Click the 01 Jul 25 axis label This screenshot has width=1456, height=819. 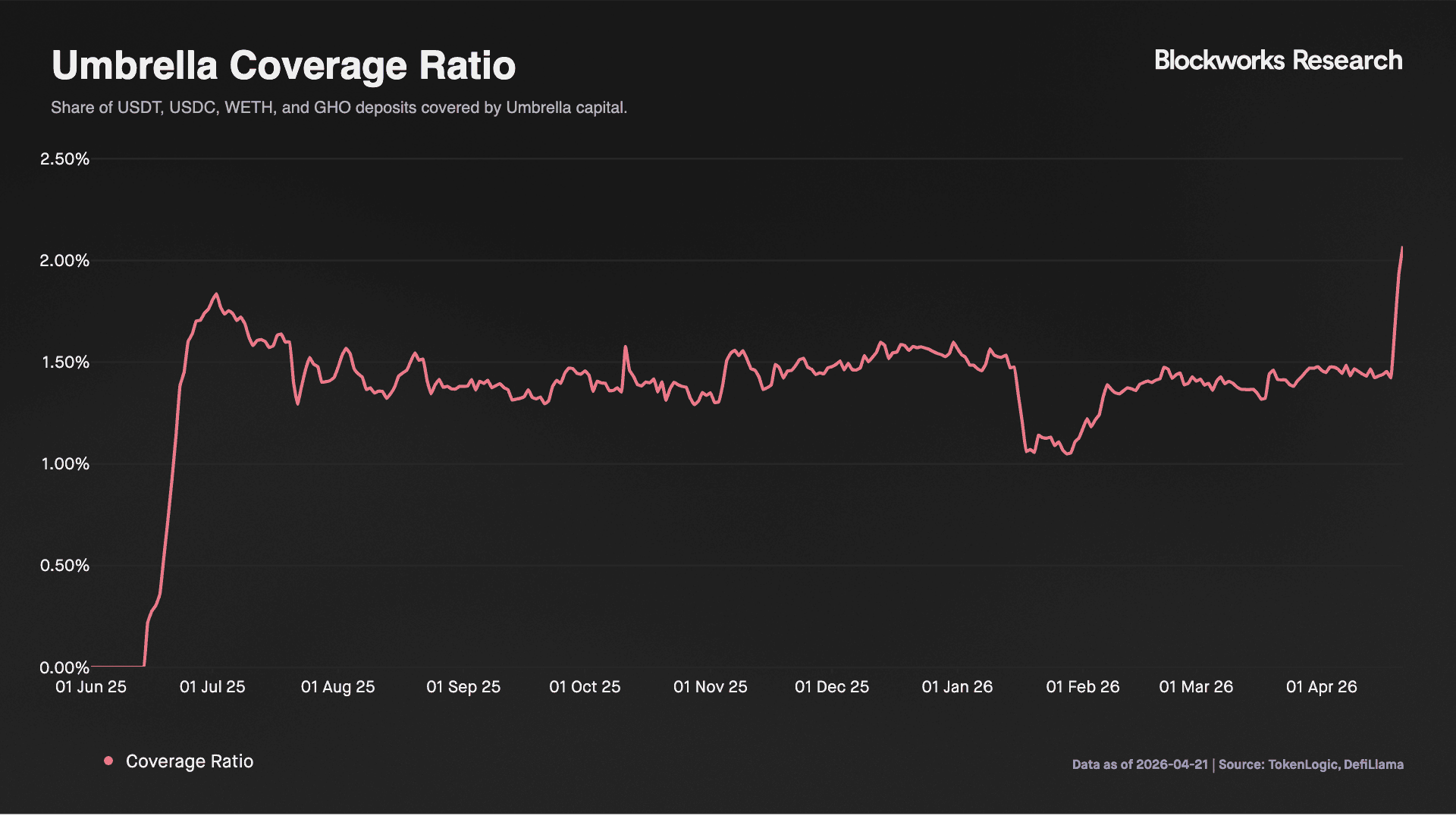point(212,687)
